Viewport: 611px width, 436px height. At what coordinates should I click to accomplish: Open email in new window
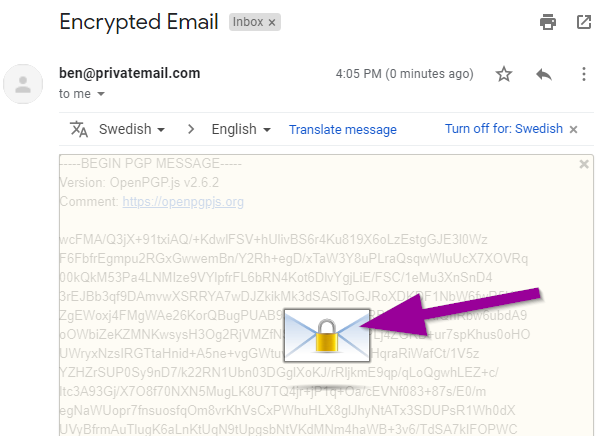point(584,22)
